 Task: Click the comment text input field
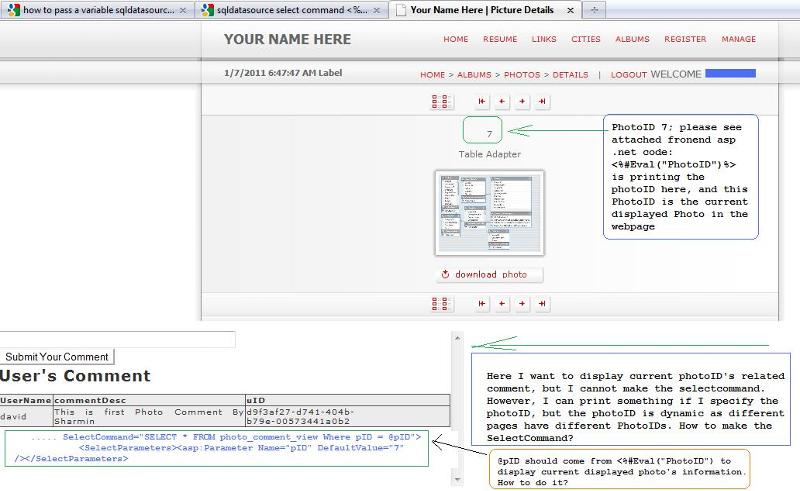[x=117, y=340]
